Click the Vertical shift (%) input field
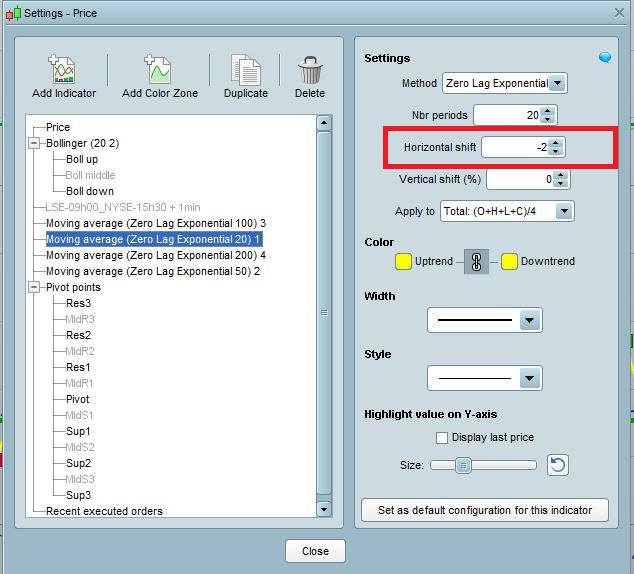The width and height of the screenshot is (634, 574). point(520,179)
